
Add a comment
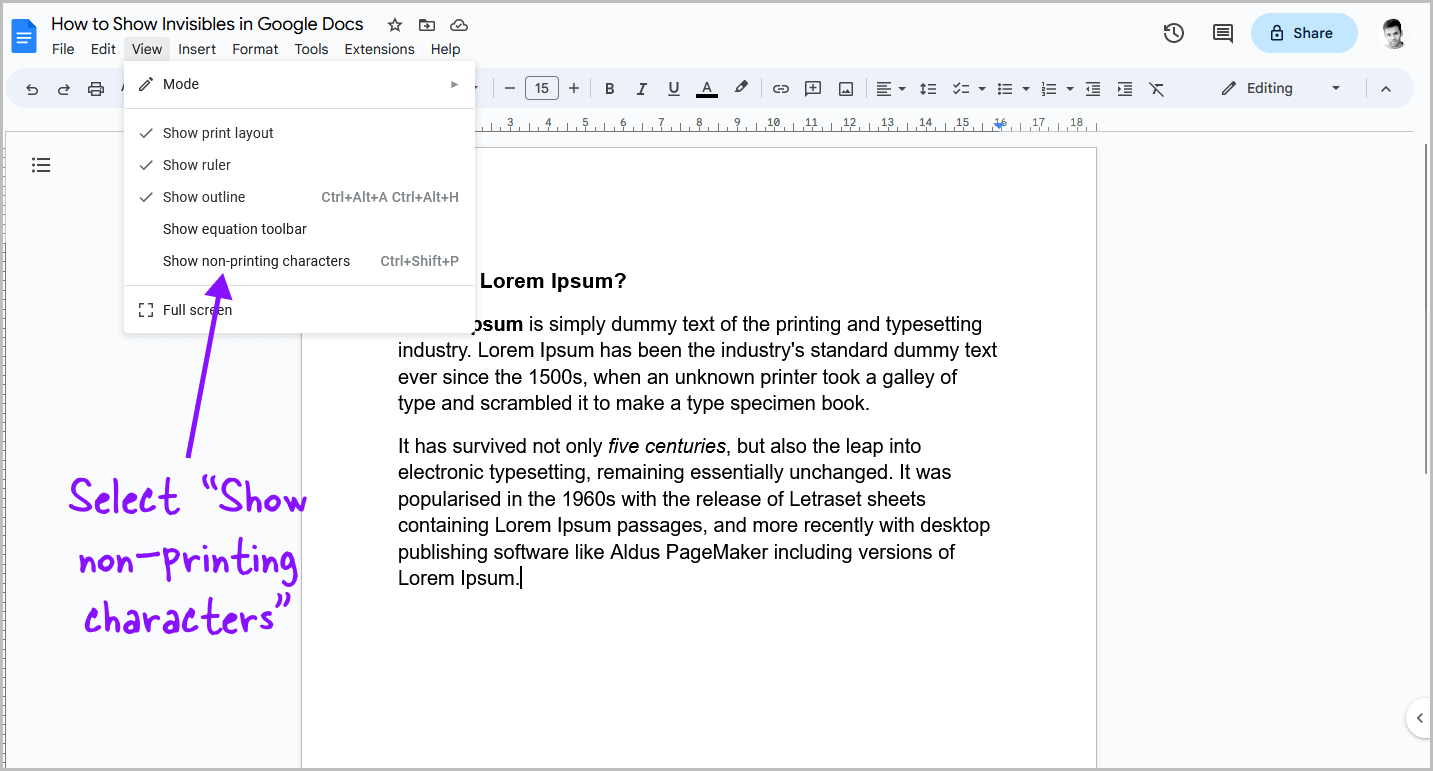813,88
